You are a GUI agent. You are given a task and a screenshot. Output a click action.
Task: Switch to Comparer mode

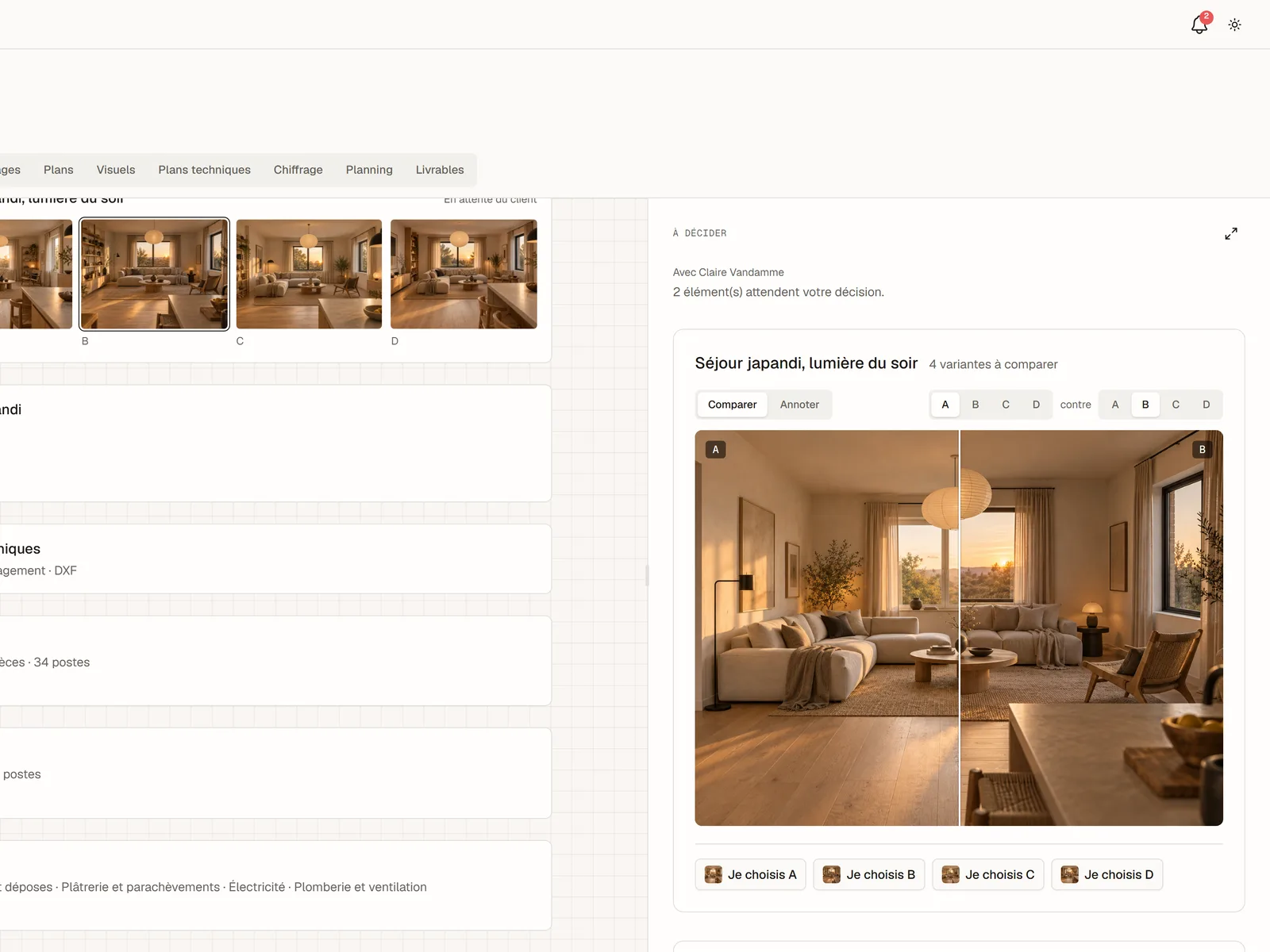pos(732,405)
